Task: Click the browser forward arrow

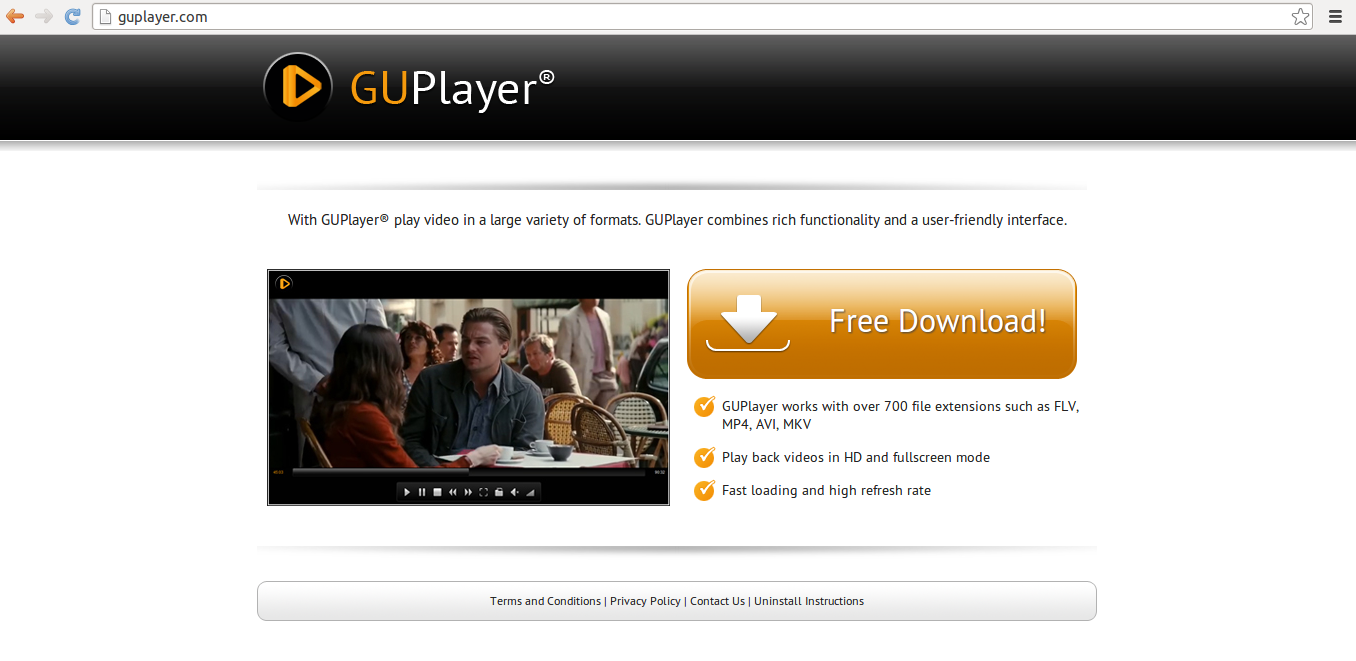Action: [44, 16]
